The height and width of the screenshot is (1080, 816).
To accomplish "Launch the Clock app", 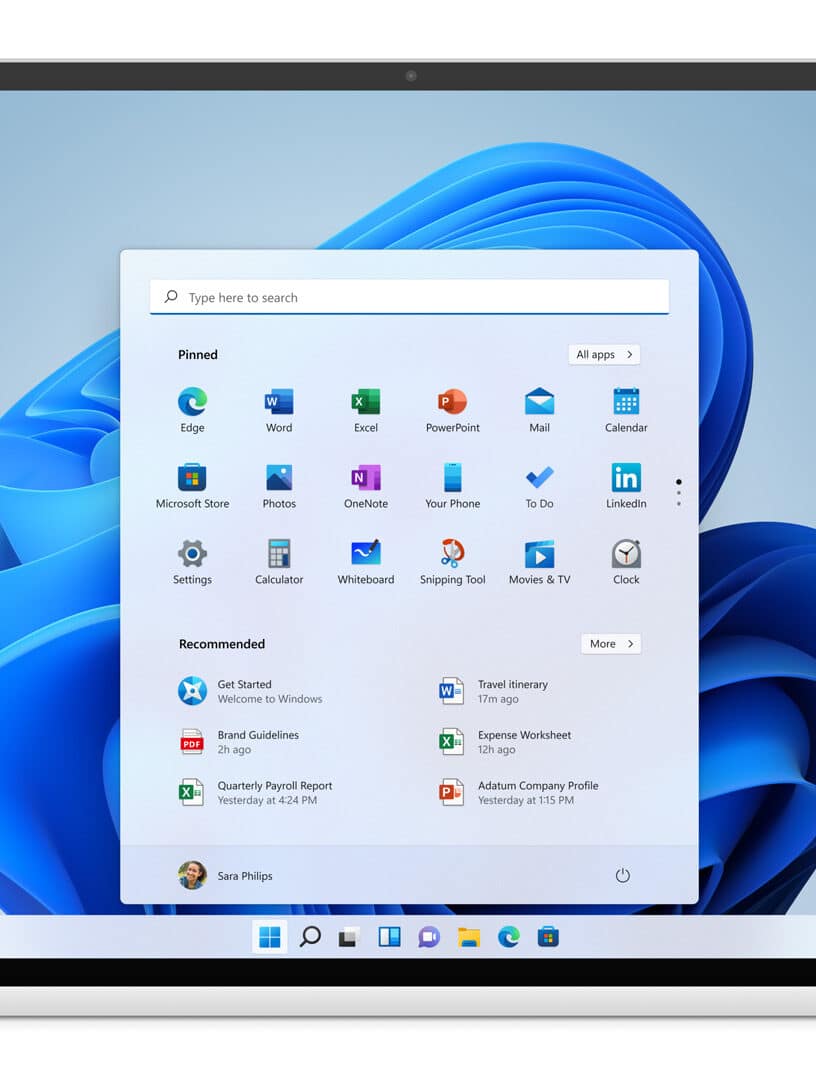I will tap(626, 562).
